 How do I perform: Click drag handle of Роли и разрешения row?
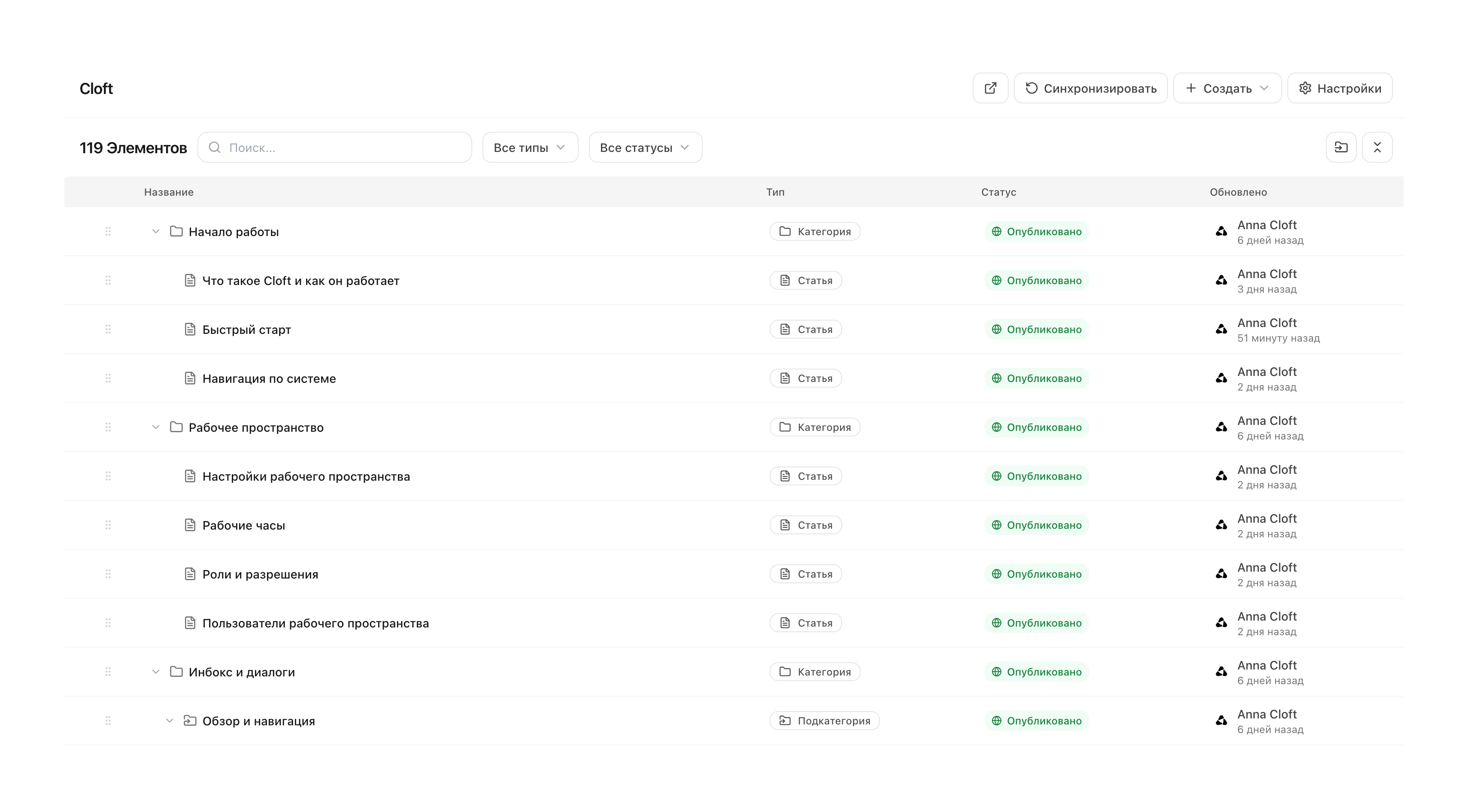point(108,574)
